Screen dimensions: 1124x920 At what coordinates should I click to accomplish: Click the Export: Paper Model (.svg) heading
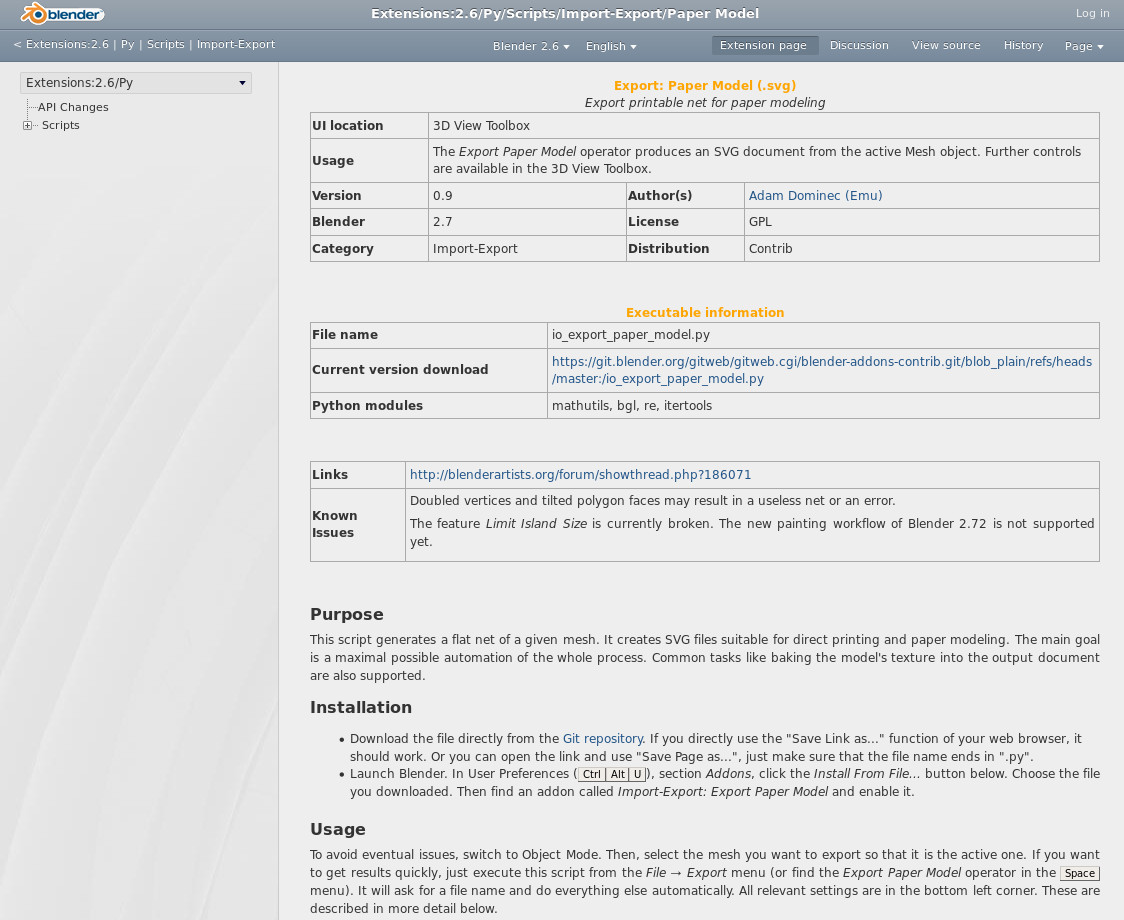[705, 85]
